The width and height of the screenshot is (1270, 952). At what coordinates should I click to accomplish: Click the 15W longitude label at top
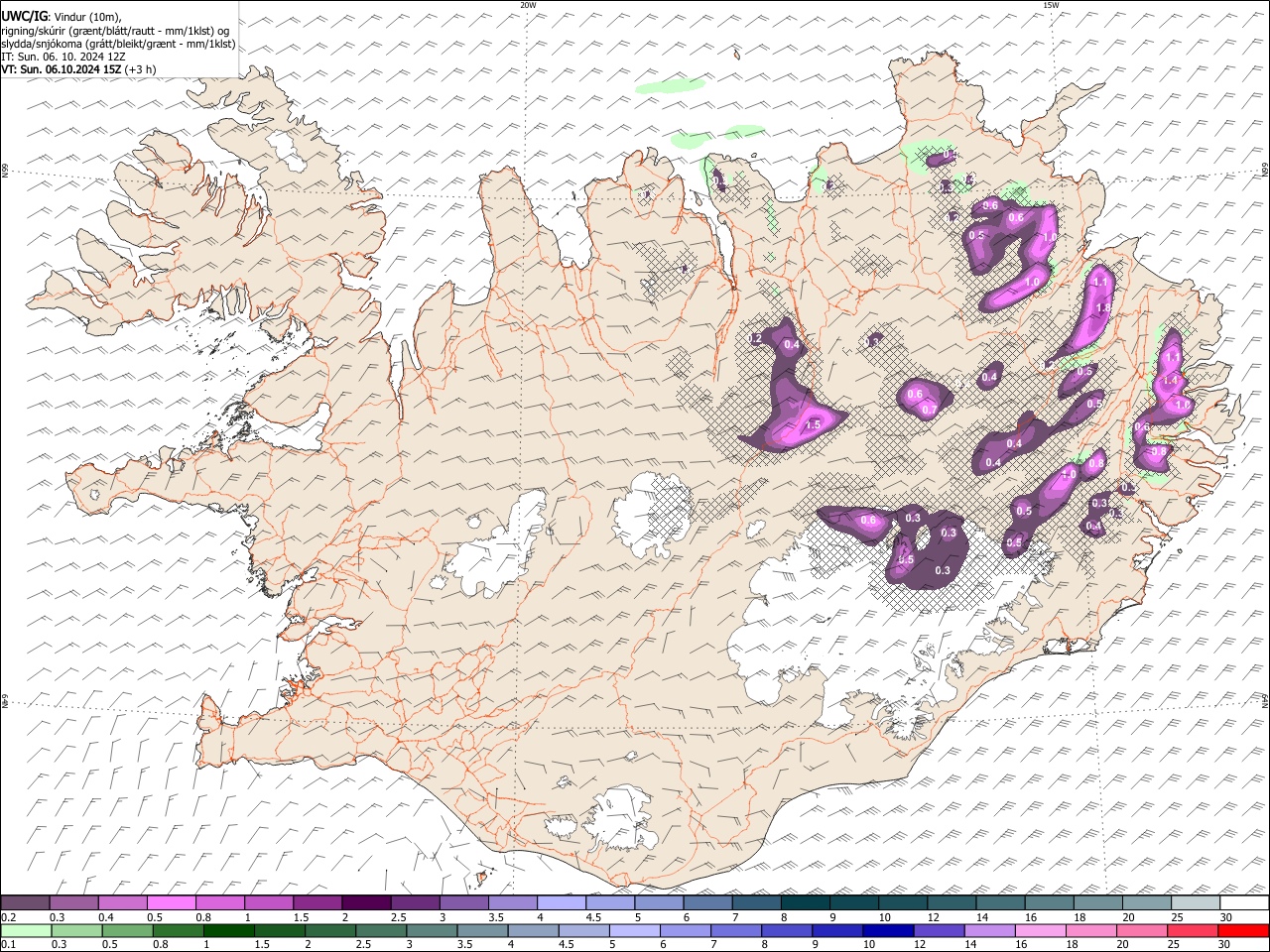pos(1051,5)
